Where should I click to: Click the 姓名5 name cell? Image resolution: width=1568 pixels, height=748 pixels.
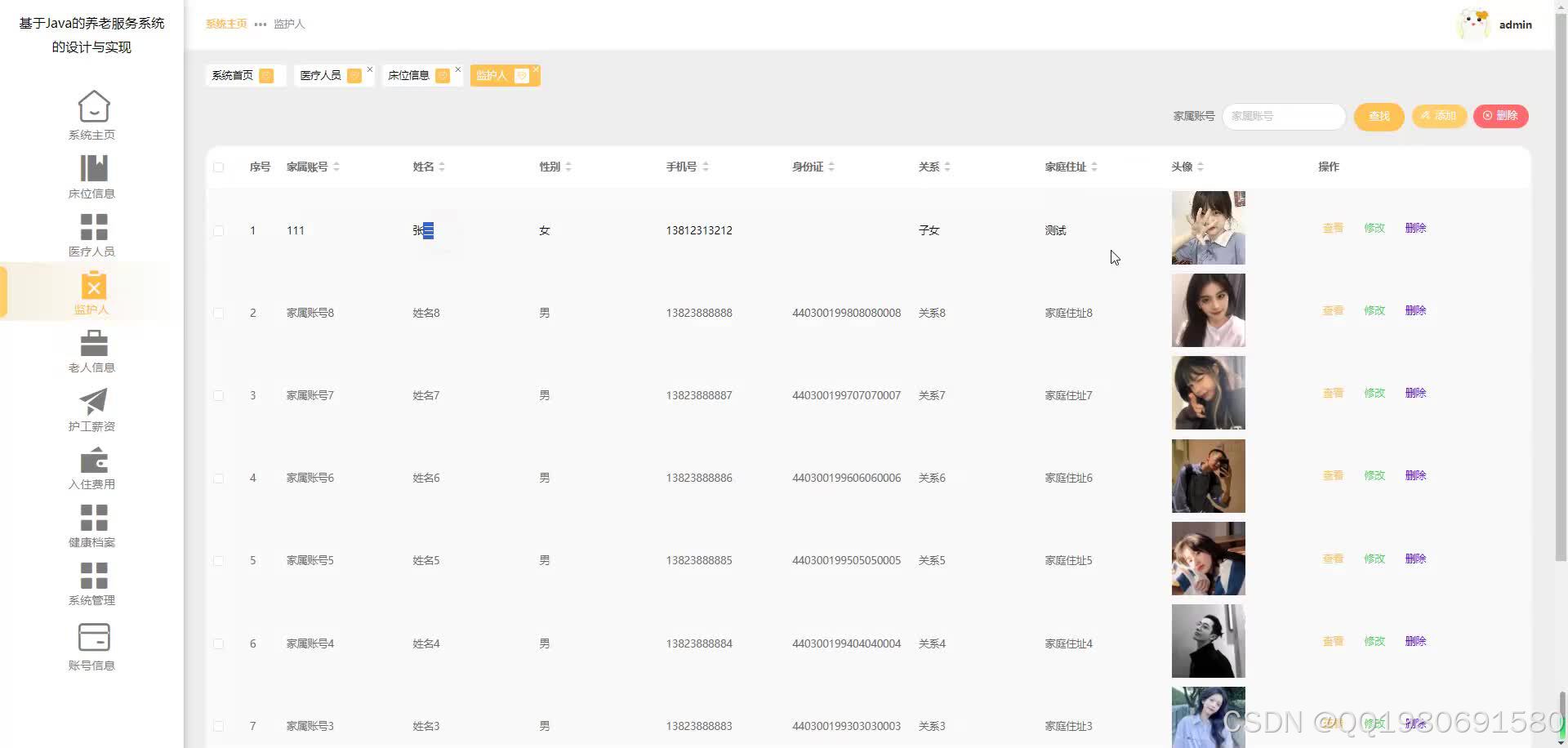pos(426,561)
